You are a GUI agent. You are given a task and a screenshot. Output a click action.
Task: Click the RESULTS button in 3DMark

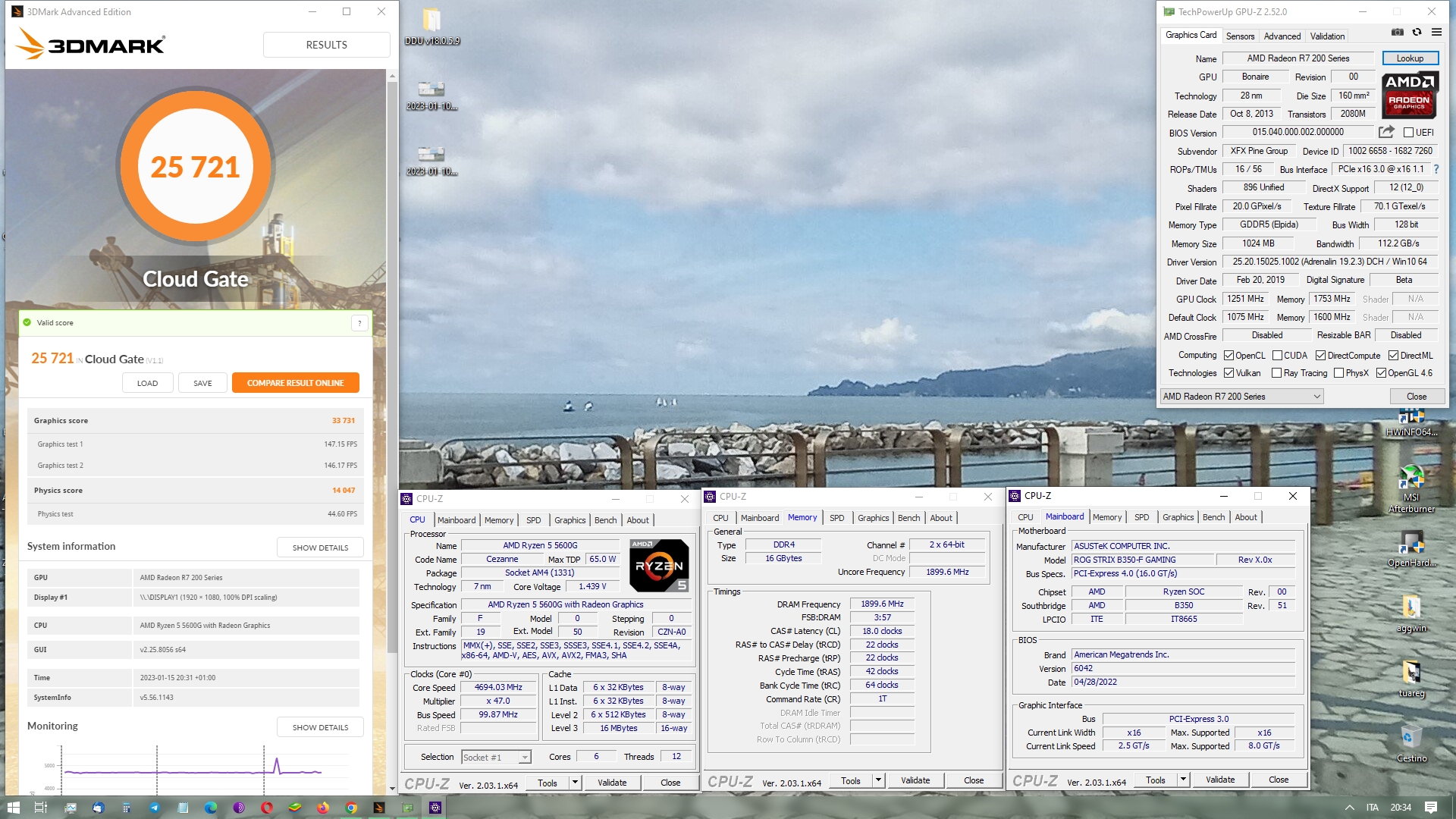pyautogui.click(x=327, y=45)
